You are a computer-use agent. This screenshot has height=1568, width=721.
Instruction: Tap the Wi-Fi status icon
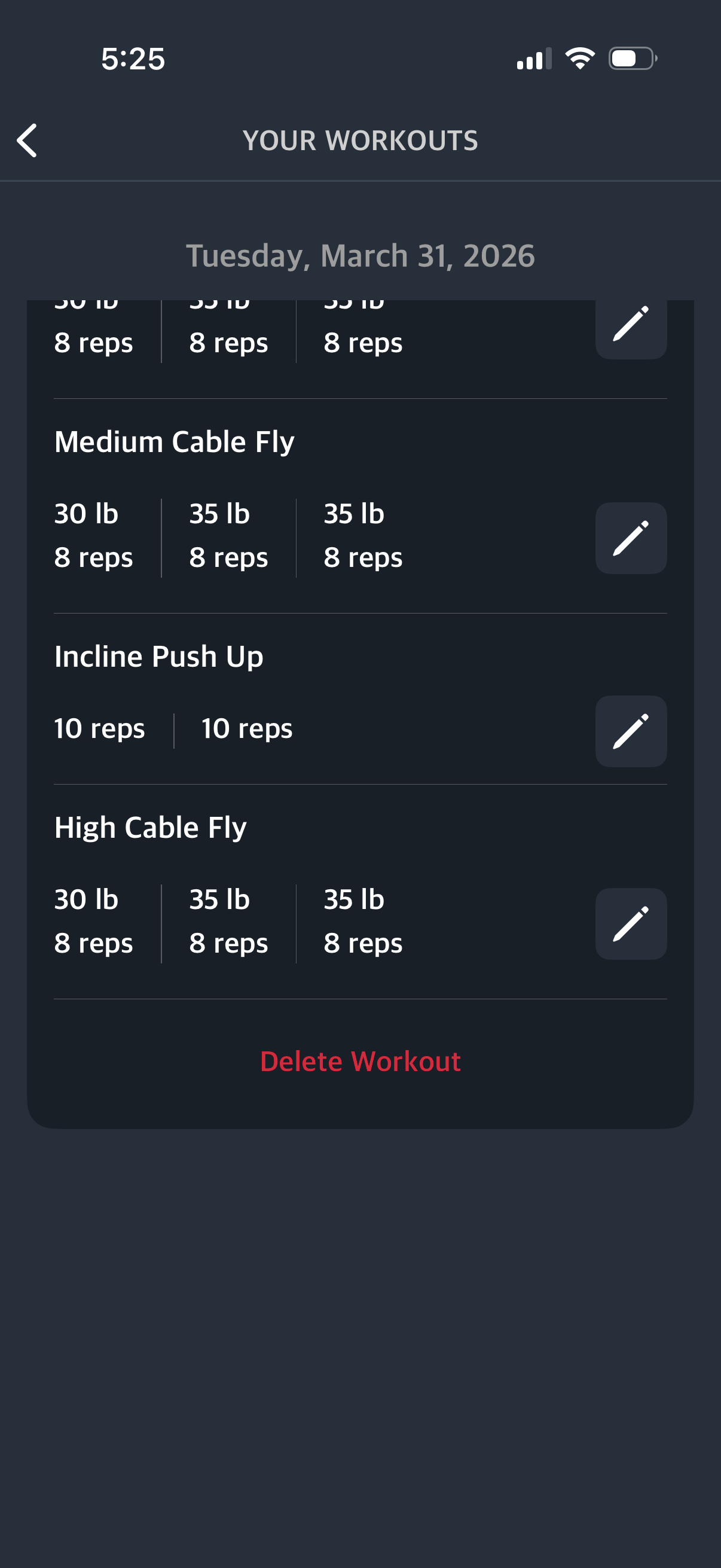click(579, 59)
